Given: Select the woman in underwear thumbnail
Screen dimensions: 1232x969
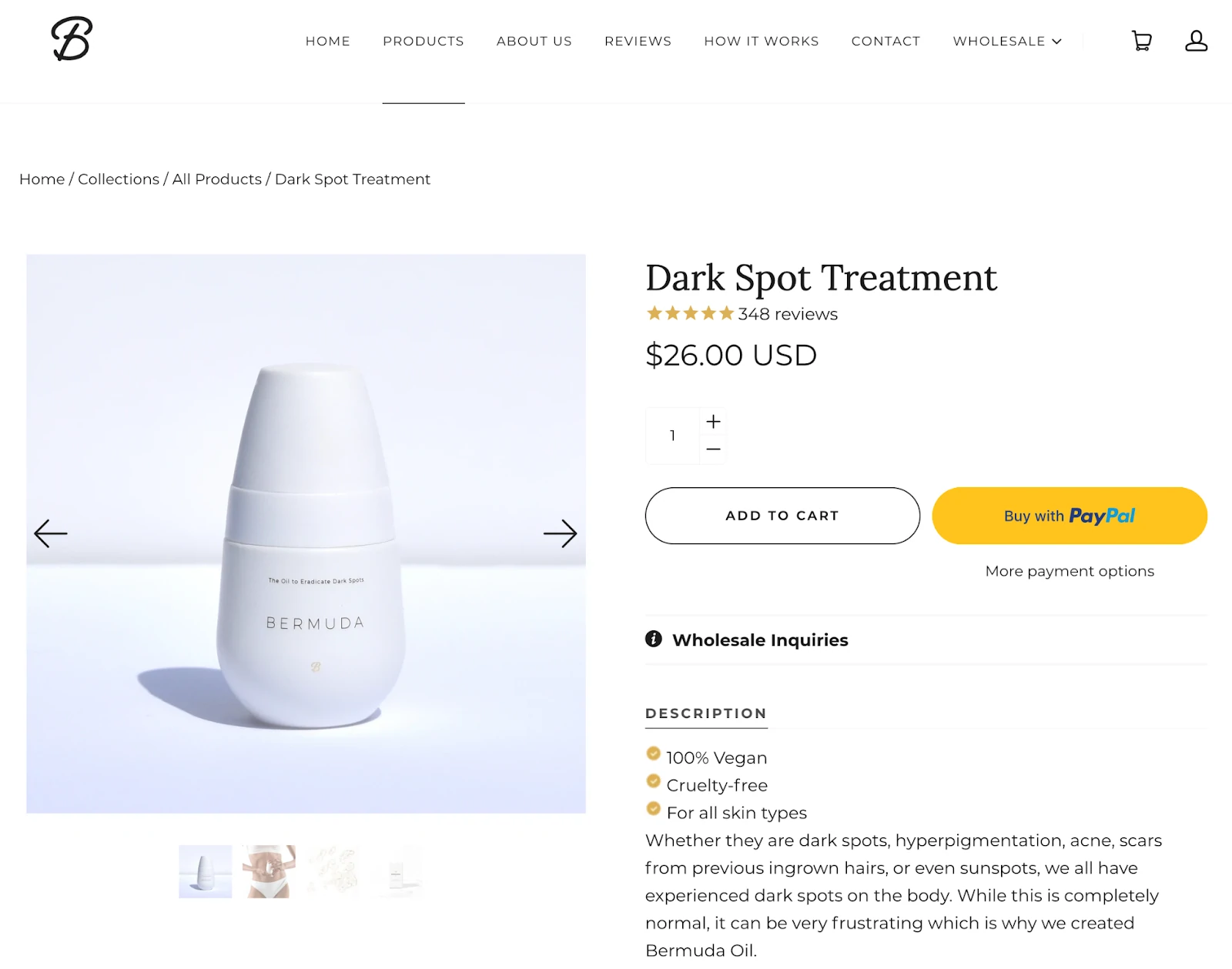Looking at the screenshot, I should pos(269,872).
